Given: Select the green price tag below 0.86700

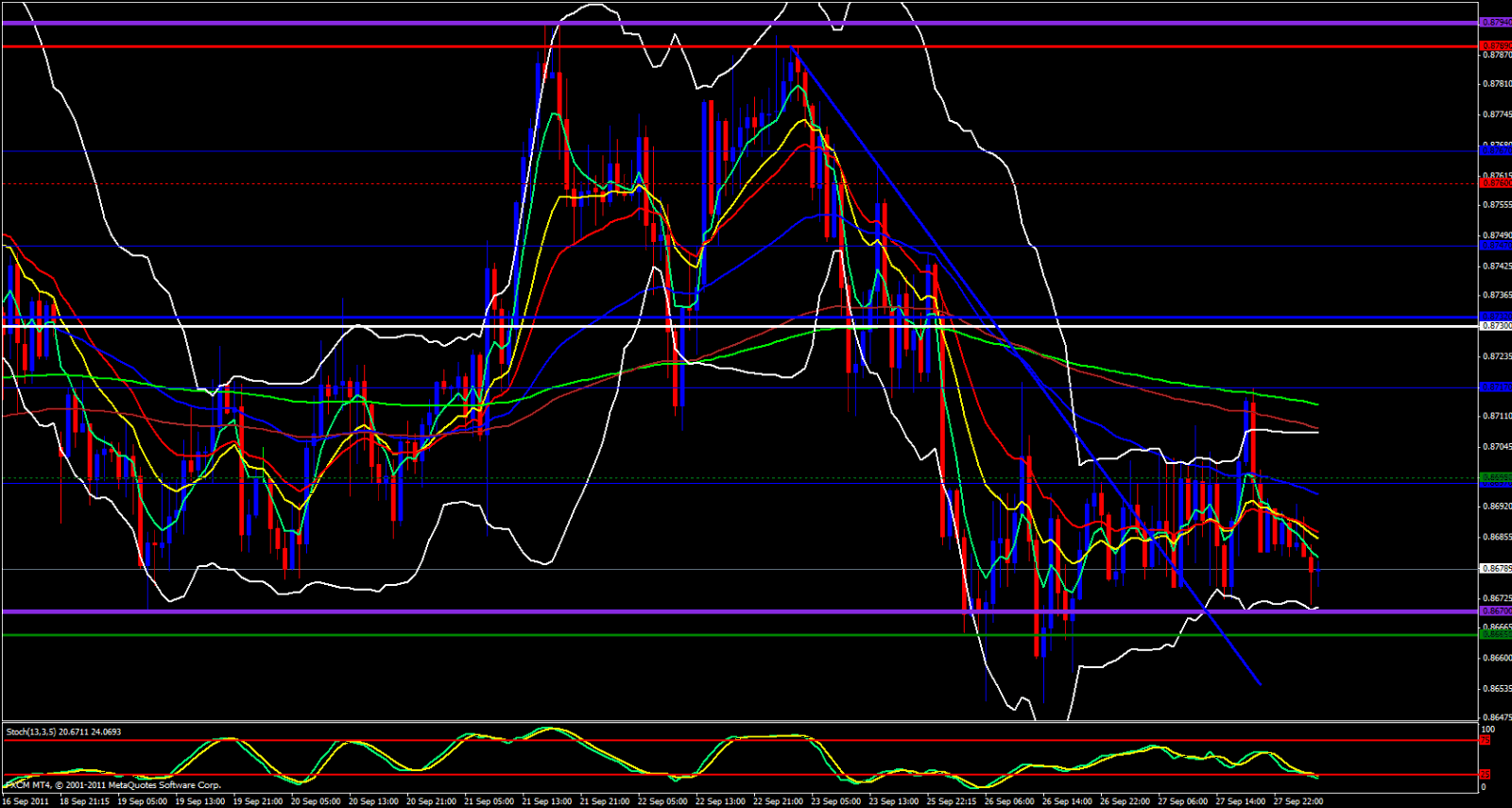Looking at the screenshot, I should click(1496, 634).
